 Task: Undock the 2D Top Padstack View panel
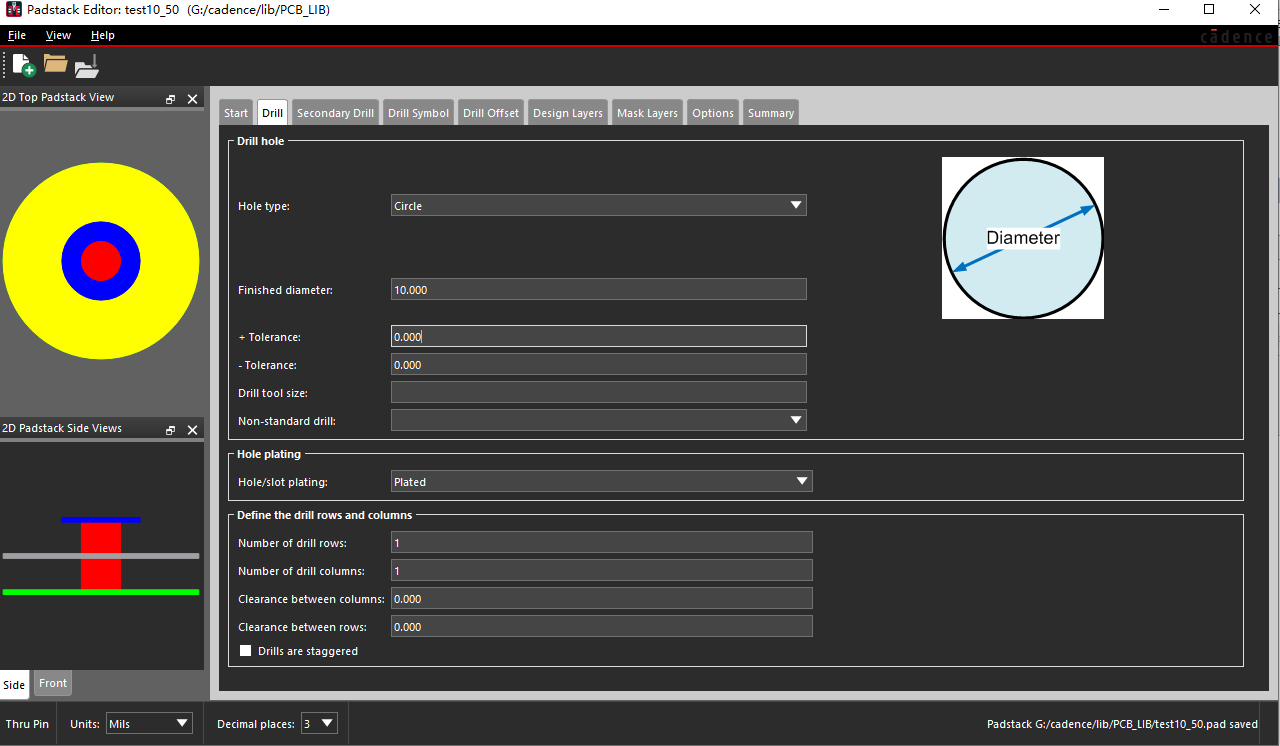[x=171, y=99]
